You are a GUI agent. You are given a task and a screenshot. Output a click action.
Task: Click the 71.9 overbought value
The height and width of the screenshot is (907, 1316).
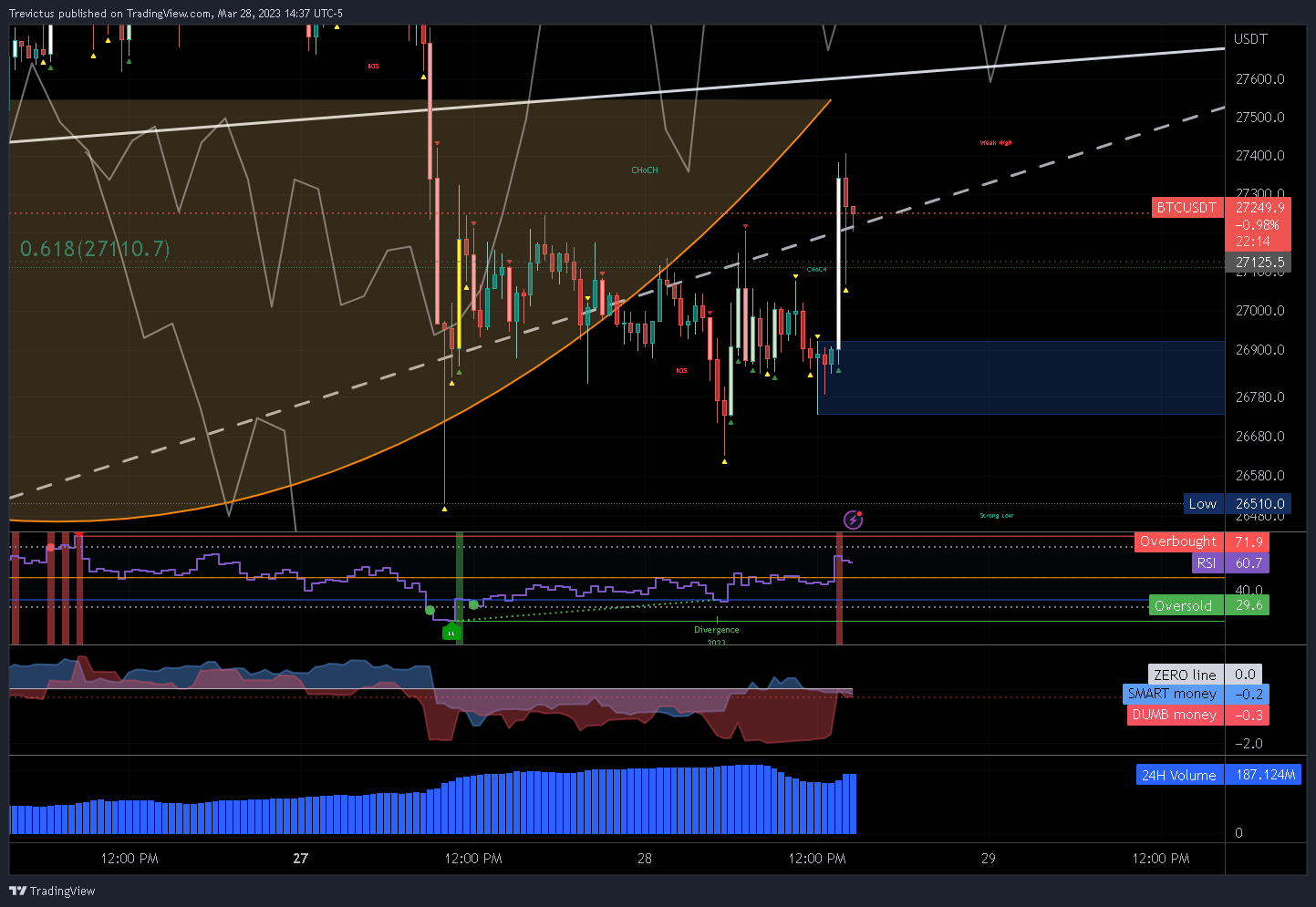[x=1248, y=541]
